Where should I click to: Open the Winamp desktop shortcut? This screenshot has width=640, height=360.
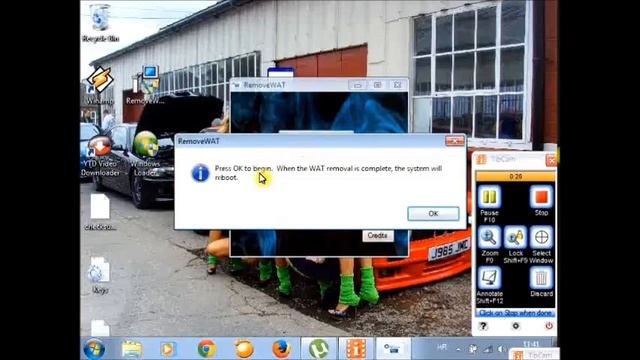[x=100, y=85]
